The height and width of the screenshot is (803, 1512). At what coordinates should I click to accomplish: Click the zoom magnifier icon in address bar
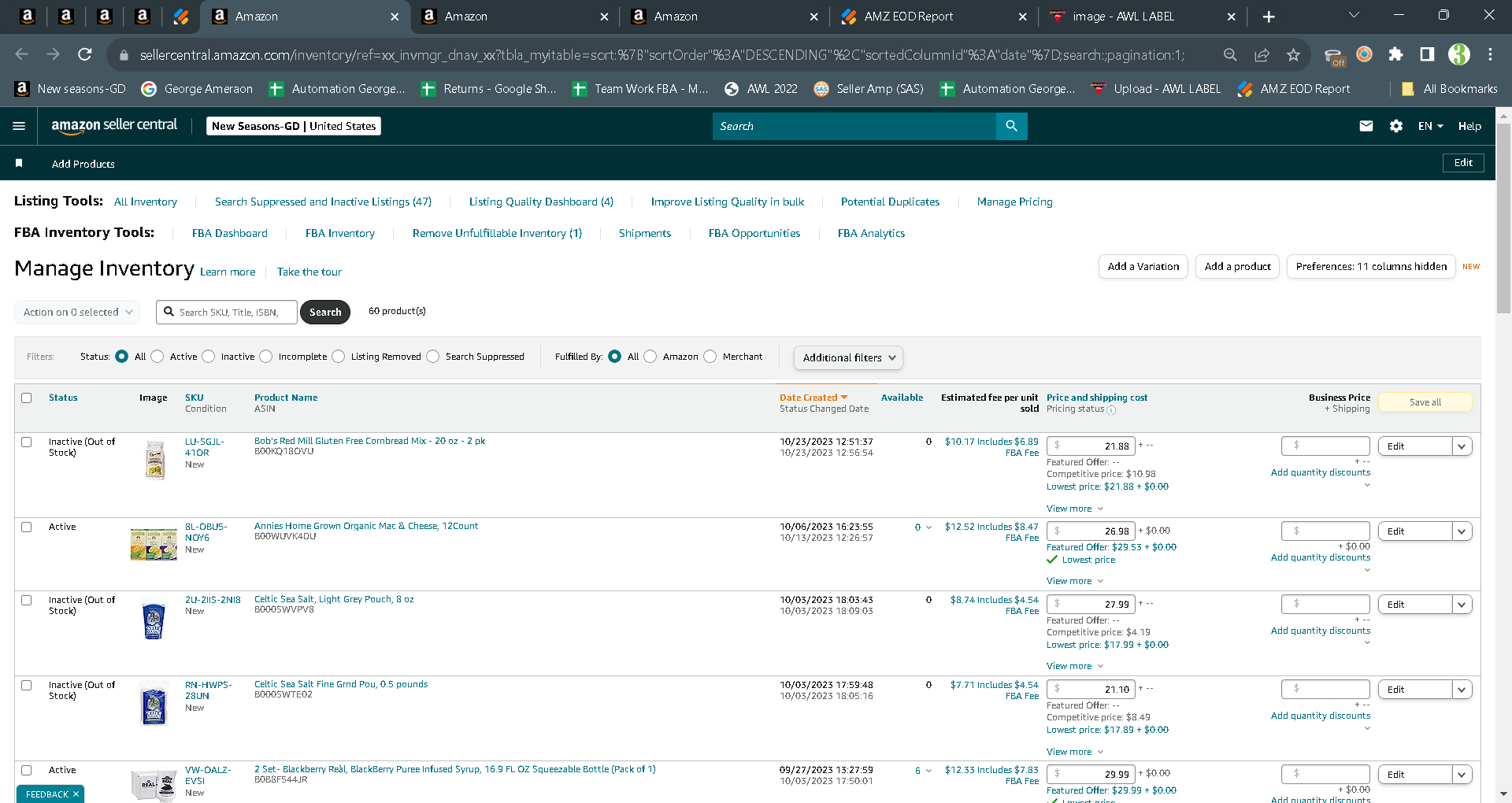pyautogui.click(x=1230, y=54)
